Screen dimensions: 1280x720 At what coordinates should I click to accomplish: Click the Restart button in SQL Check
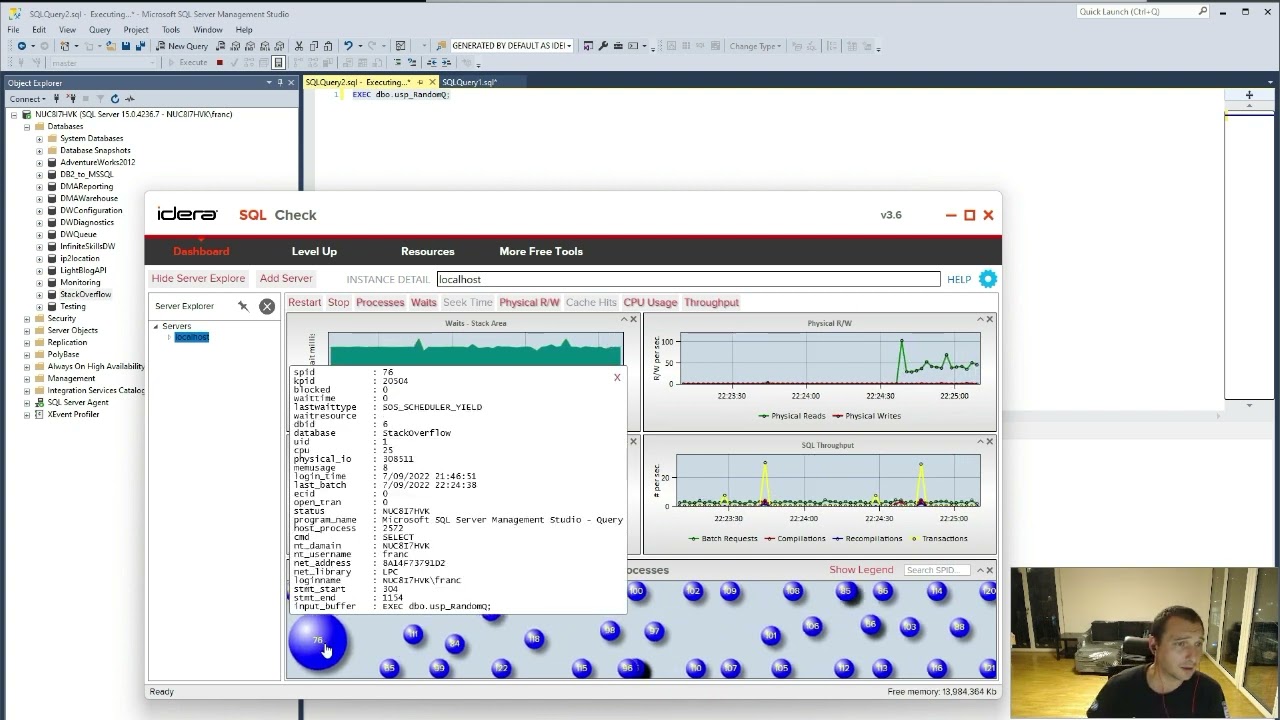(x=305, y=302)
